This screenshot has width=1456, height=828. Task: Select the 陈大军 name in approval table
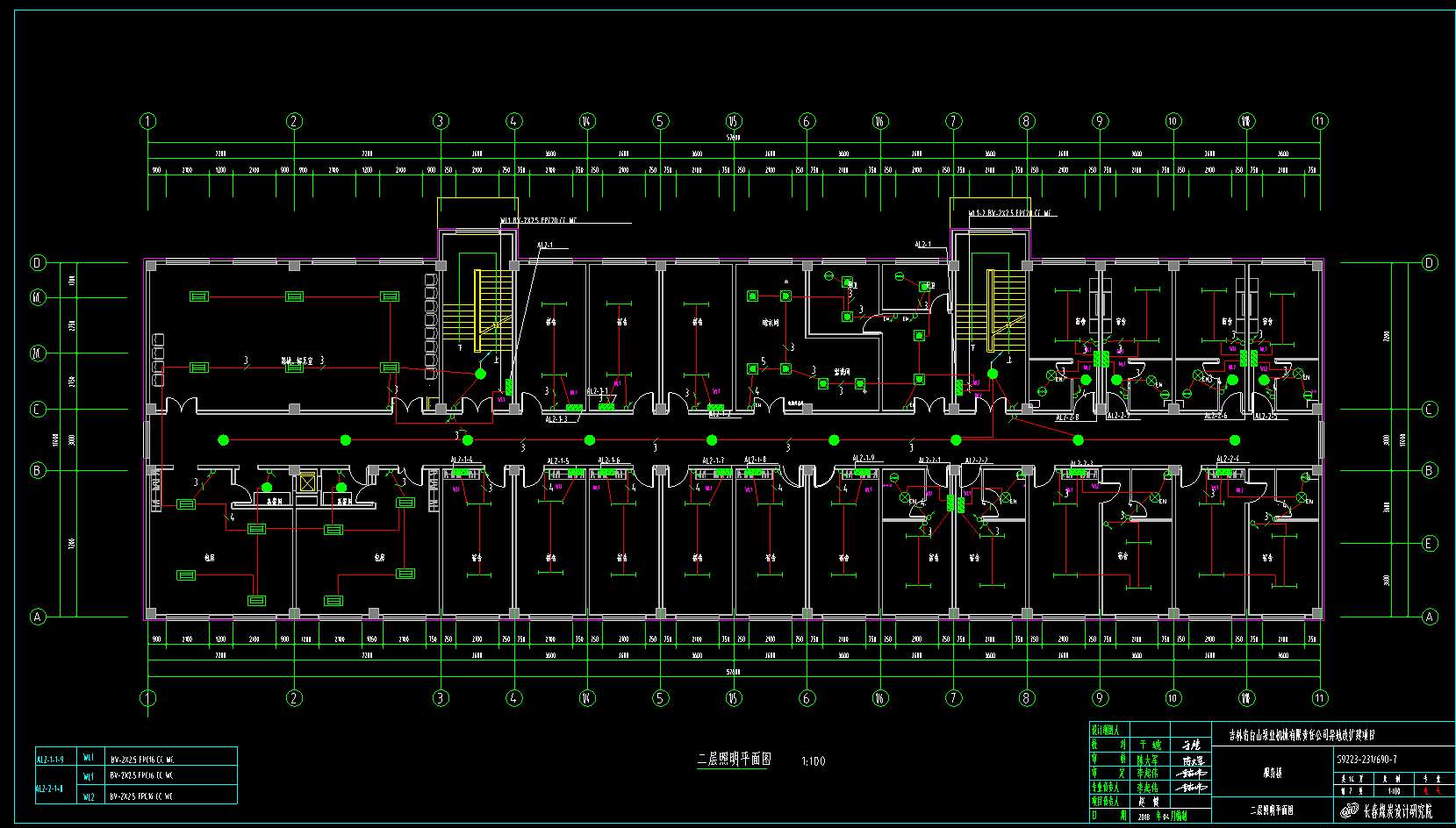tap(1148, 760)
